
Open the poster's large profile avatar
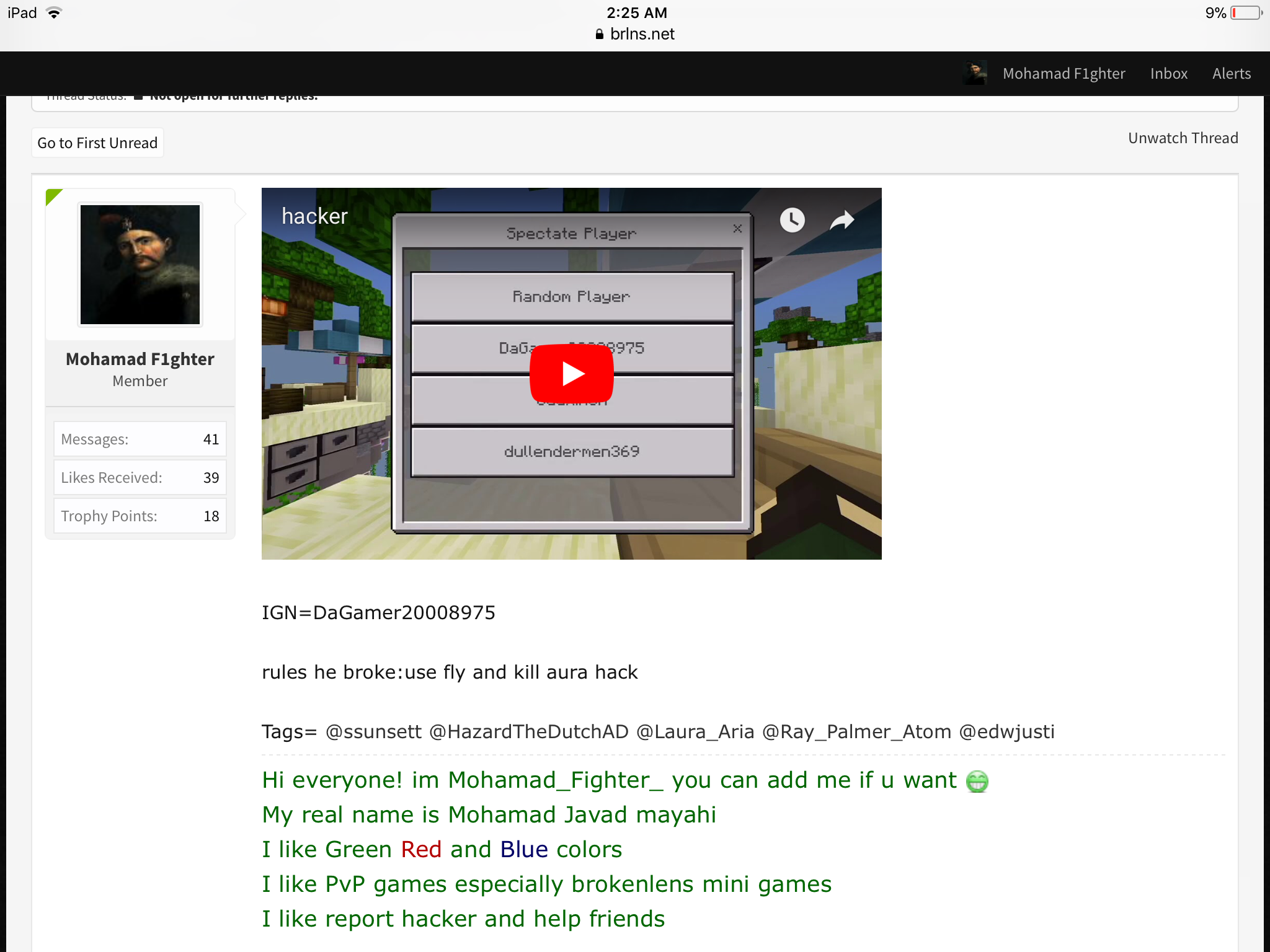click(140, 264)
